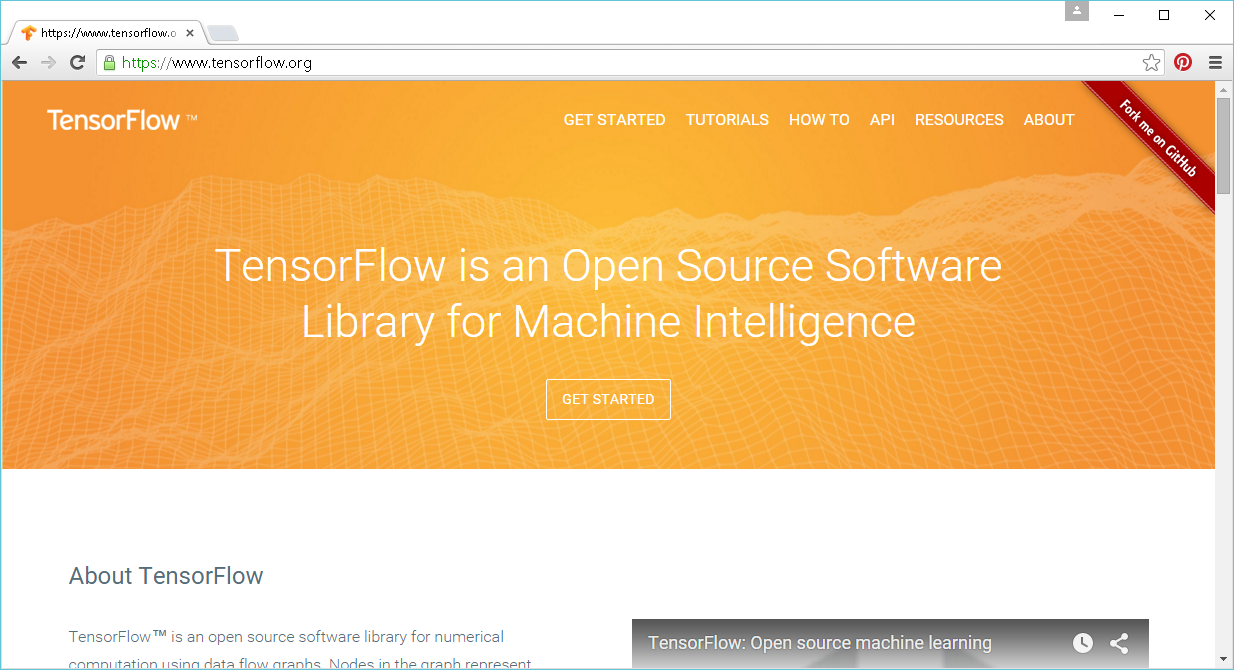Click the Chrome user profile icon
This screenshot has height=670, width=1234.
1077,11
